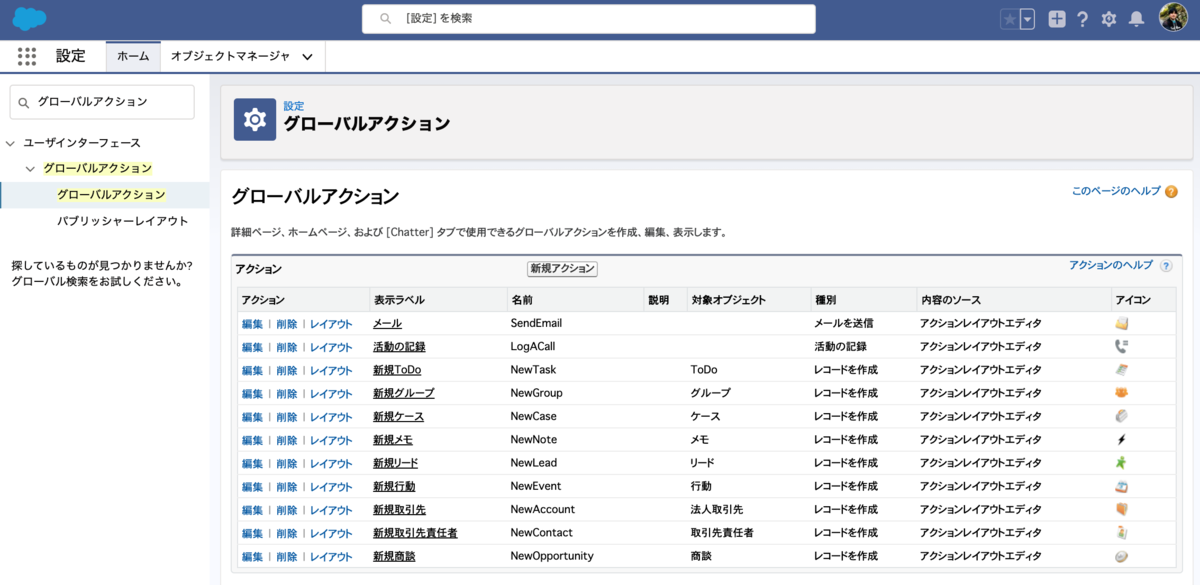Collapse the グローバルアクション tree node
The height and width of the screenshot is (585, 1200).
pyautogui.click(x=29, y=168)
